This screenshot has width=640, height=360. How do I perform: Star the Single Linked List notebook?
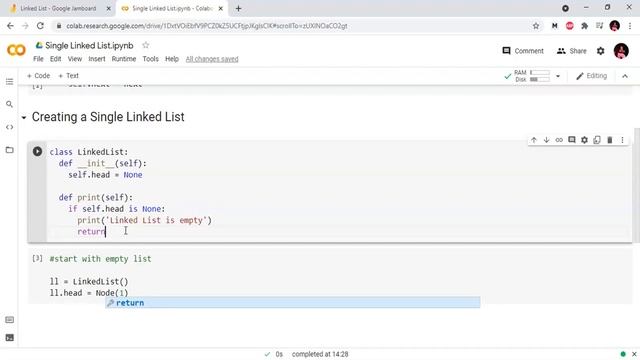coord(146,45)
